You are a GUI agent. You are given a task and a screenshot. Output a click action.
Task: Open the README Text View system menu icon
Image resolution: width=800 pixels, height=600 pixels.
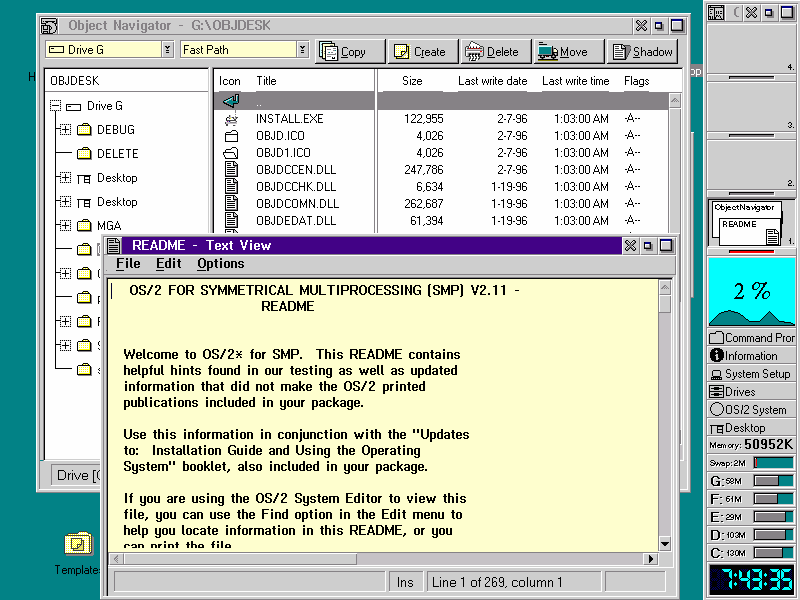[113, 246]
